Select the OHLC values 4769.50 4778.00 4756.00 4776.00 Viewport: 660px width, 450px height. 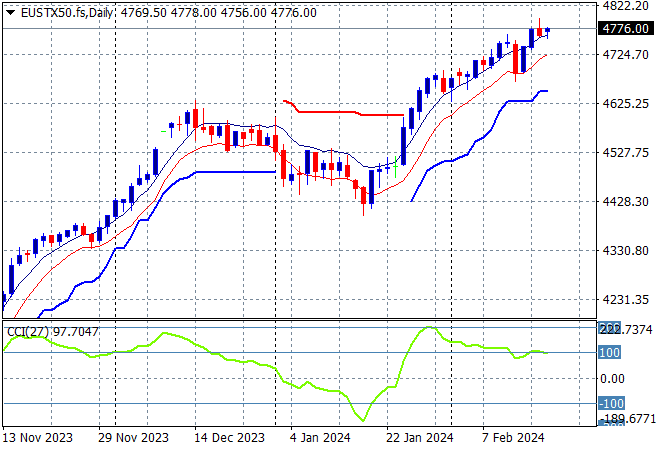click(x=218, y=13)
